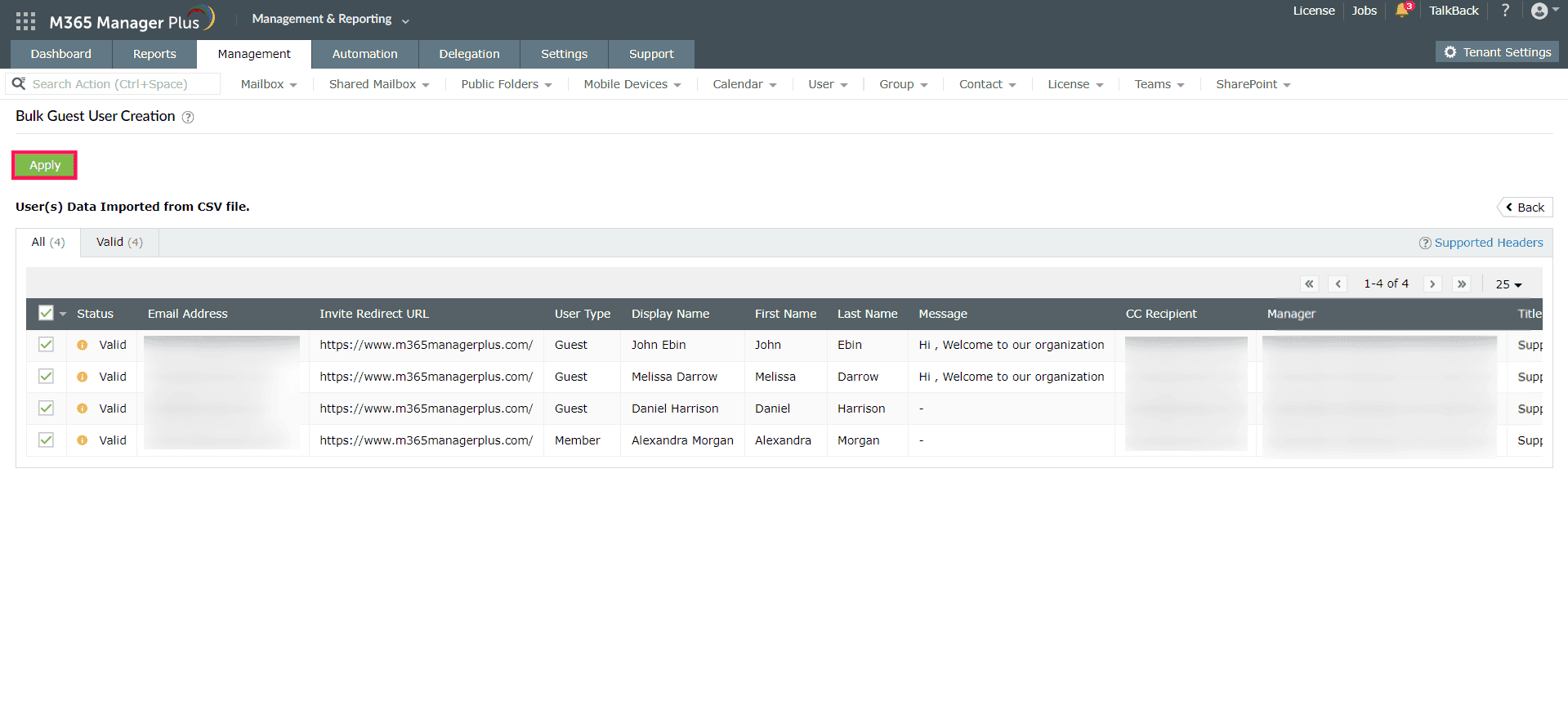Click Melissa Darrow's welcome message cell
This screenshot has width=1568, height=701.
[x=1012, y=377]
